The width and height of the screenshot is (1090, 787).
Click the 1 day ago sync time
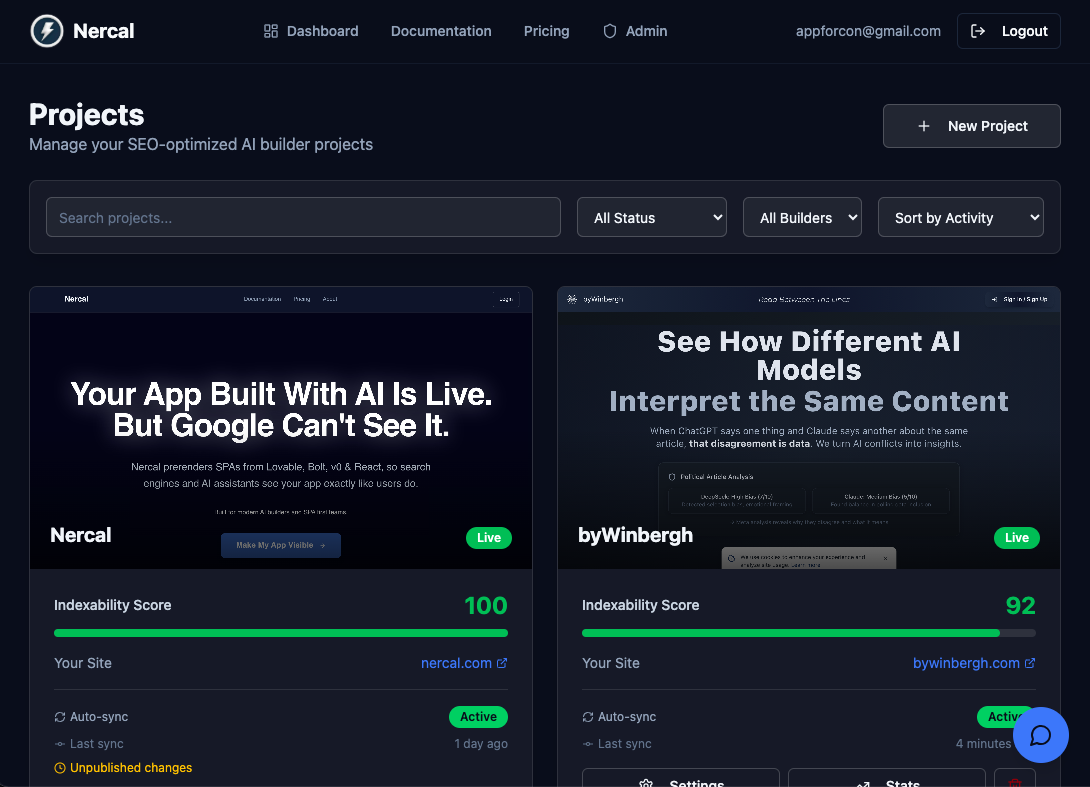481,744
